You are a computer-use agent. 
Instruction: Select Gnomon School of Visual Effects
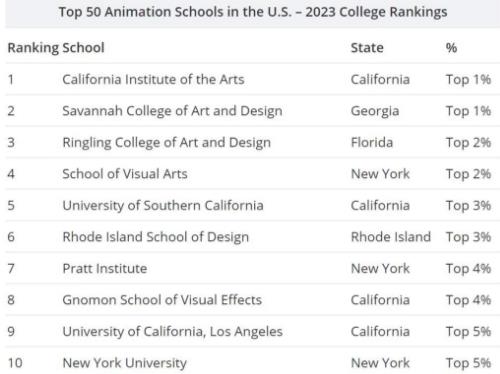[x=162, y=300]
